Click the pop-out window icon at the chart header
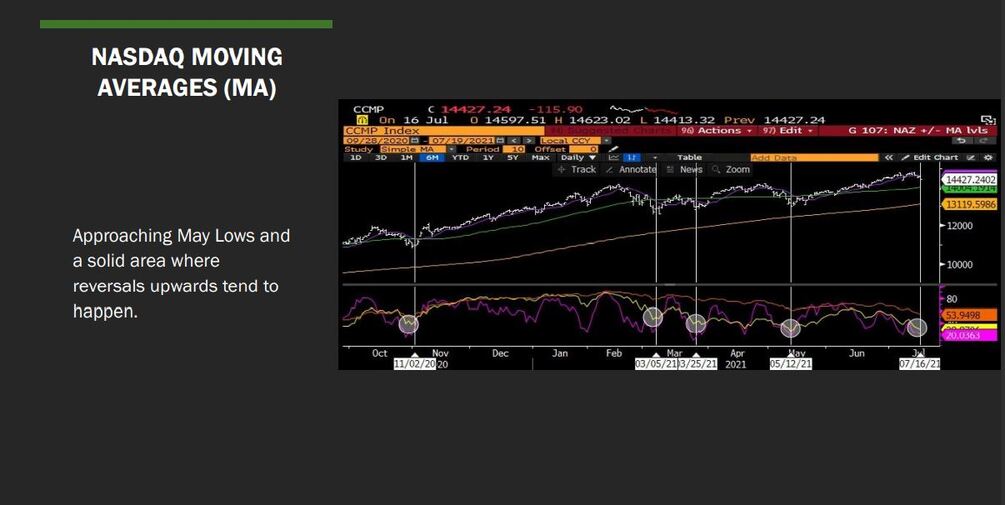 (x=988, y=120)
